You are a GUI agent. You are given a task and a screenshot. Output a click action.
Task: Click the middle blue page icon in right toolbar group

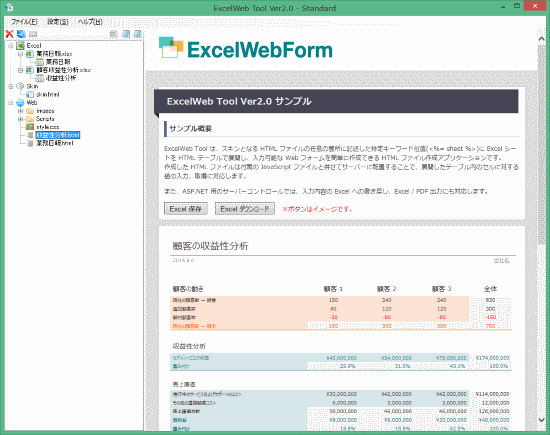tap(126, 34)
